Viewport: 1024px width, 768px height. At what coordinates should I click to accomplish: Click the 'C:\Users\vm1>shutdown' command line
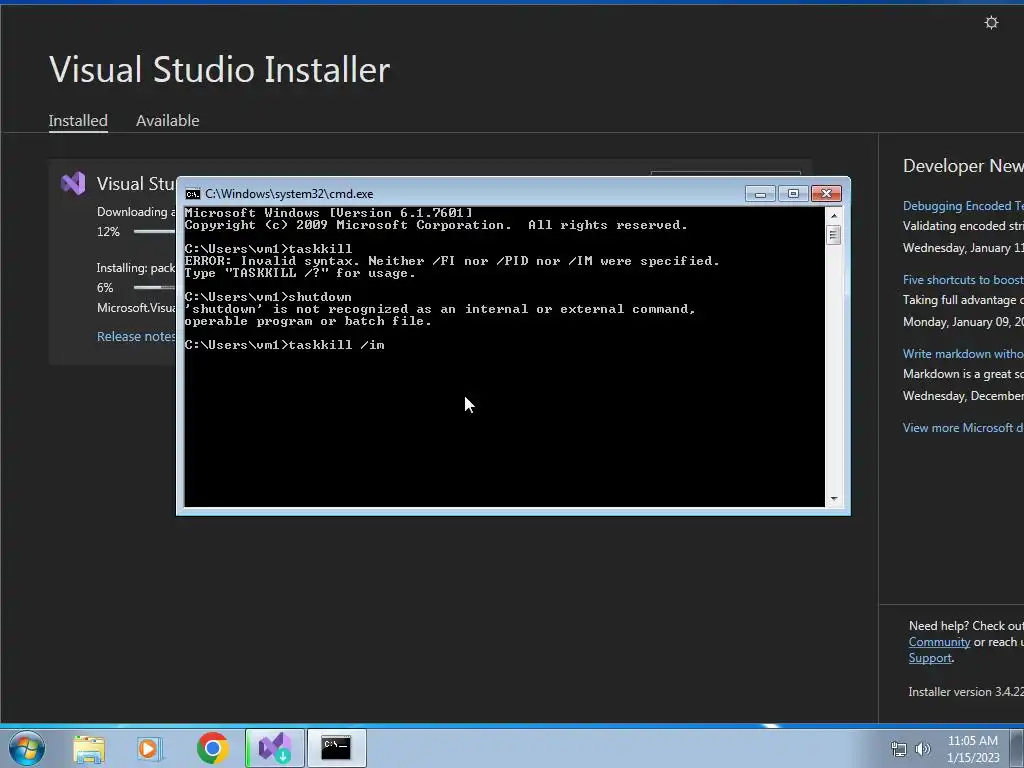[x=268, y=297]
